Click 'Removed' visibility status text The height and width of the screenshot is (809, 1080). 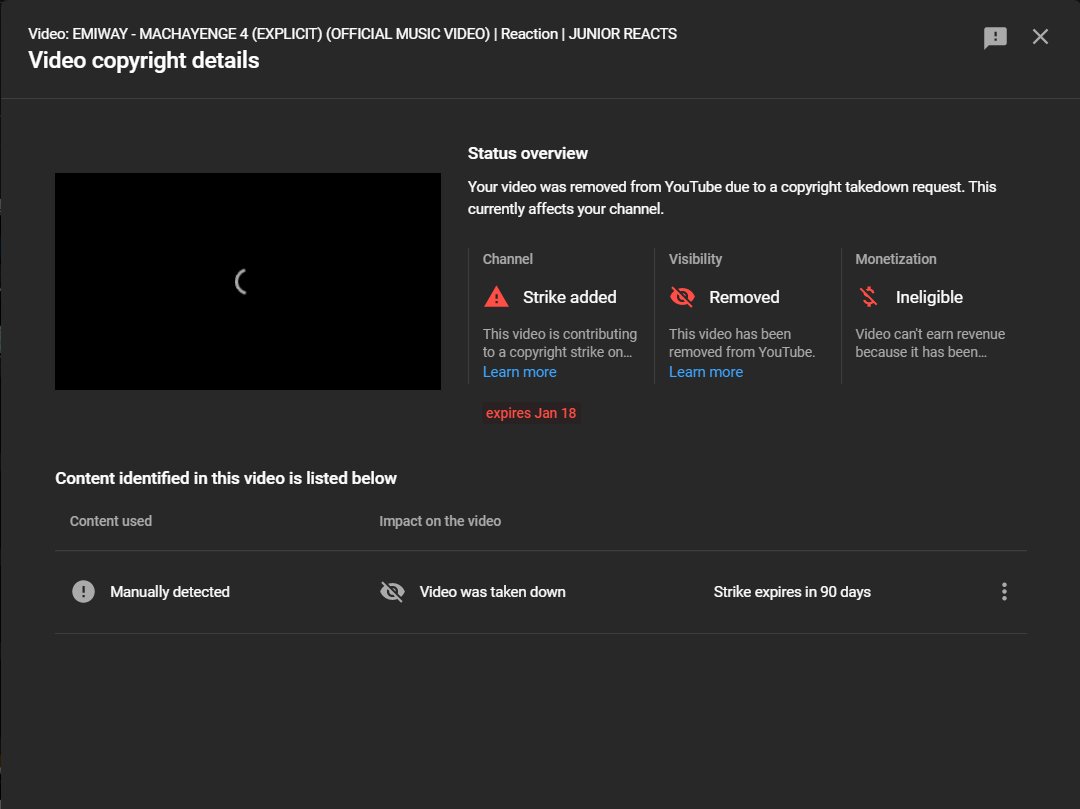[x=744, y=297]
